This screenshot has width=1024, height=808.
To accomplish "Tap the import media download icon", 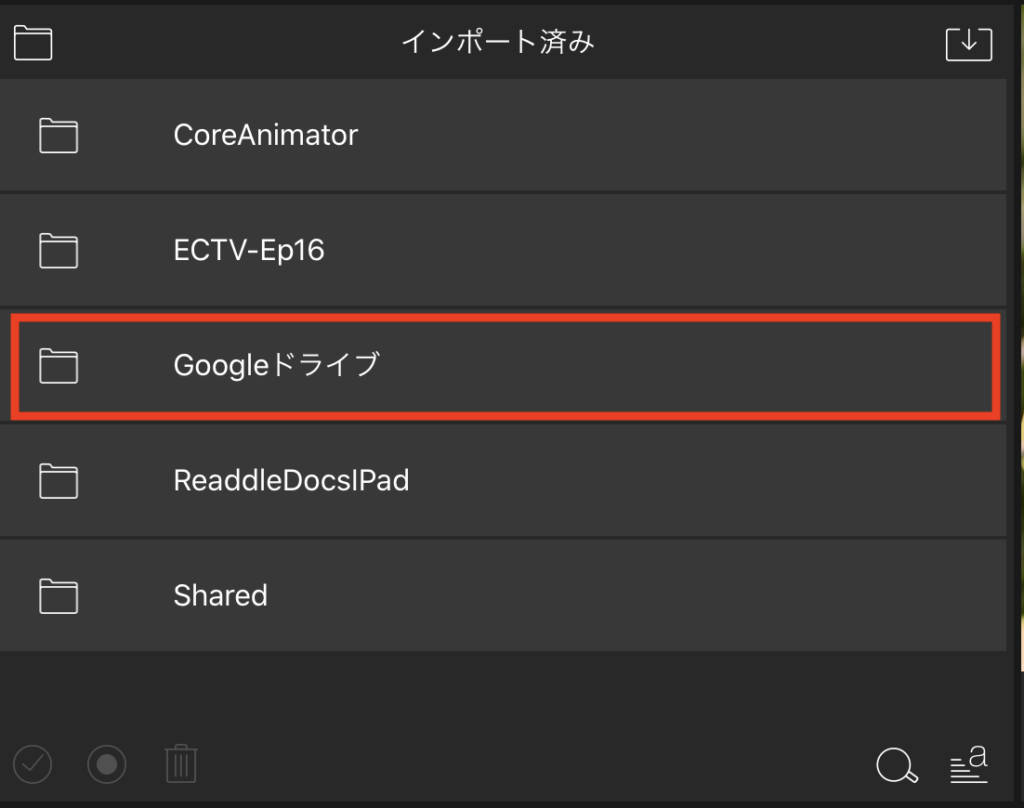I will (968, 43).
